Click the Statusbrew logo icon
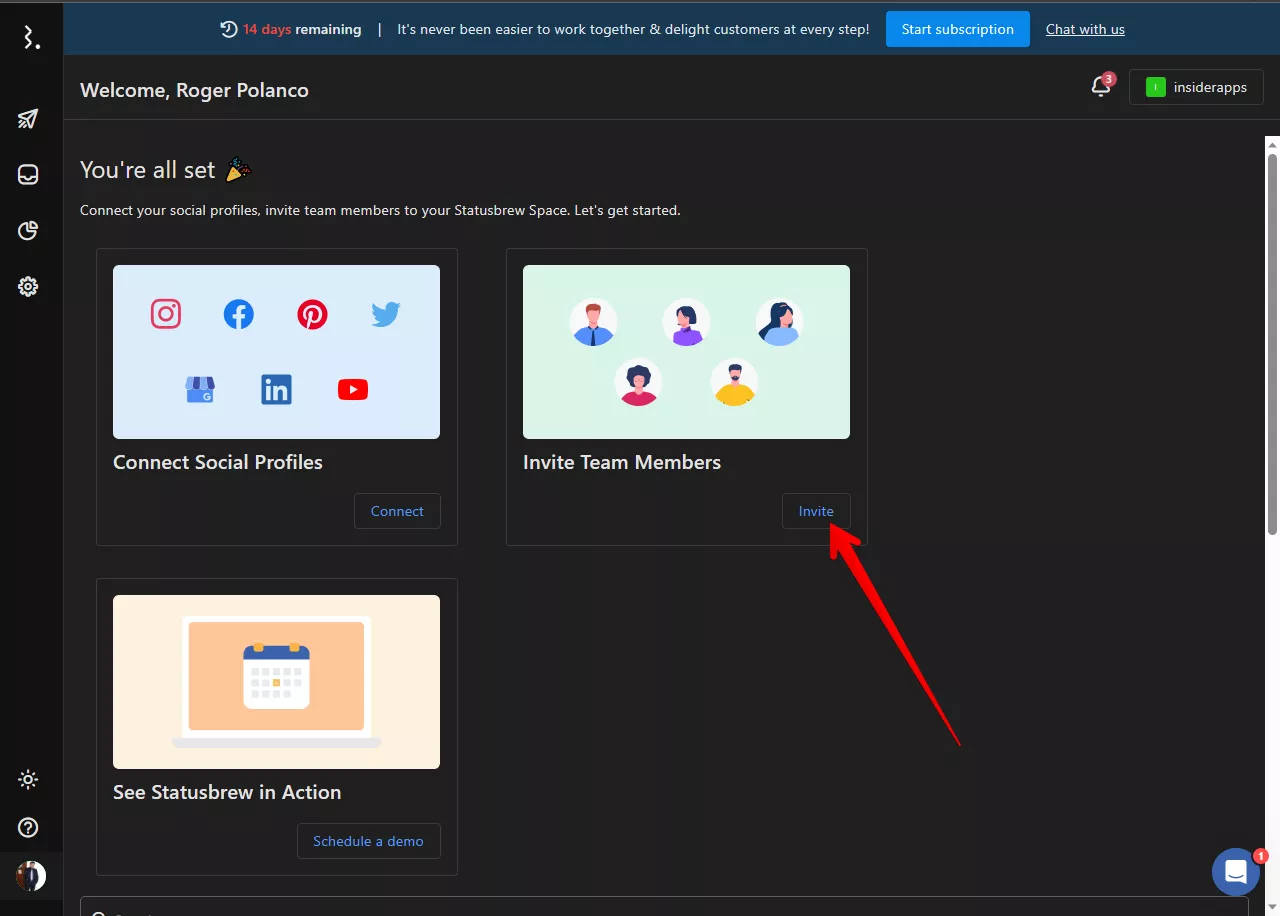This screenshot has width=1280, height=916. [x=31, y=38]
